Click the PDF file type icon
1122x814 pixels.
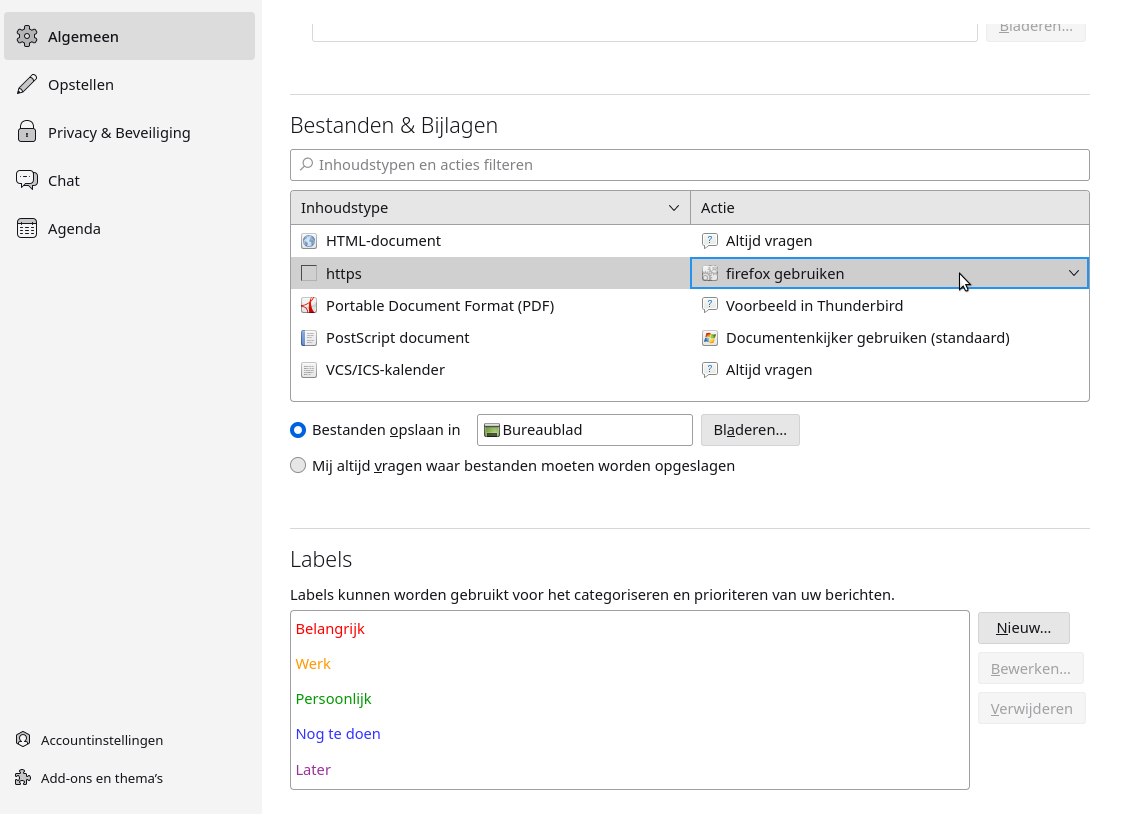309,306
